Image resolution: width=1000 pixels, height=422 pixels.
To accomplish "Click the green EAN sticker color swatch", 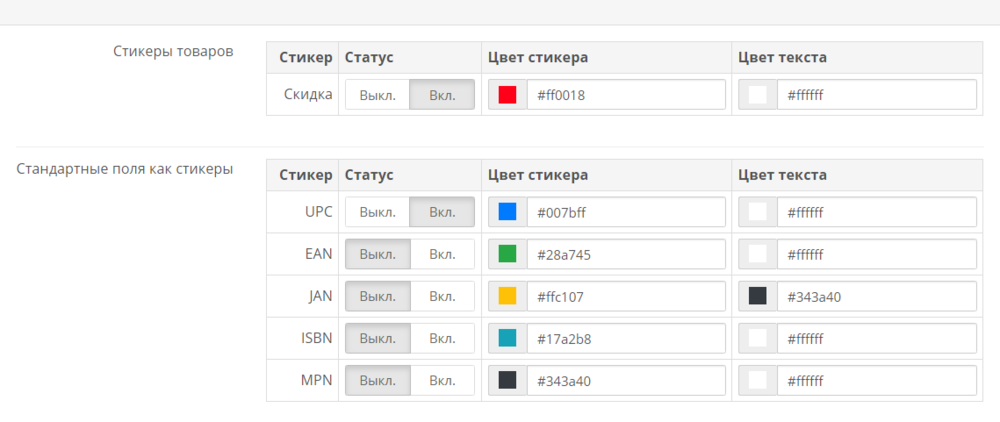I will (x=507, y=254).
